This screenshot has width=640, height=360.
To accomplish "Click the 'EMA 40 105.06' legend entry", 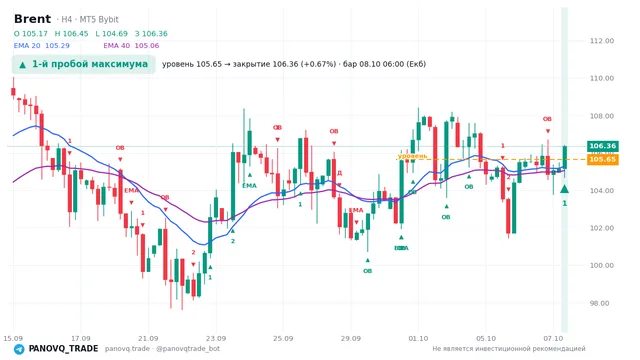I will (x=131, y=46).
